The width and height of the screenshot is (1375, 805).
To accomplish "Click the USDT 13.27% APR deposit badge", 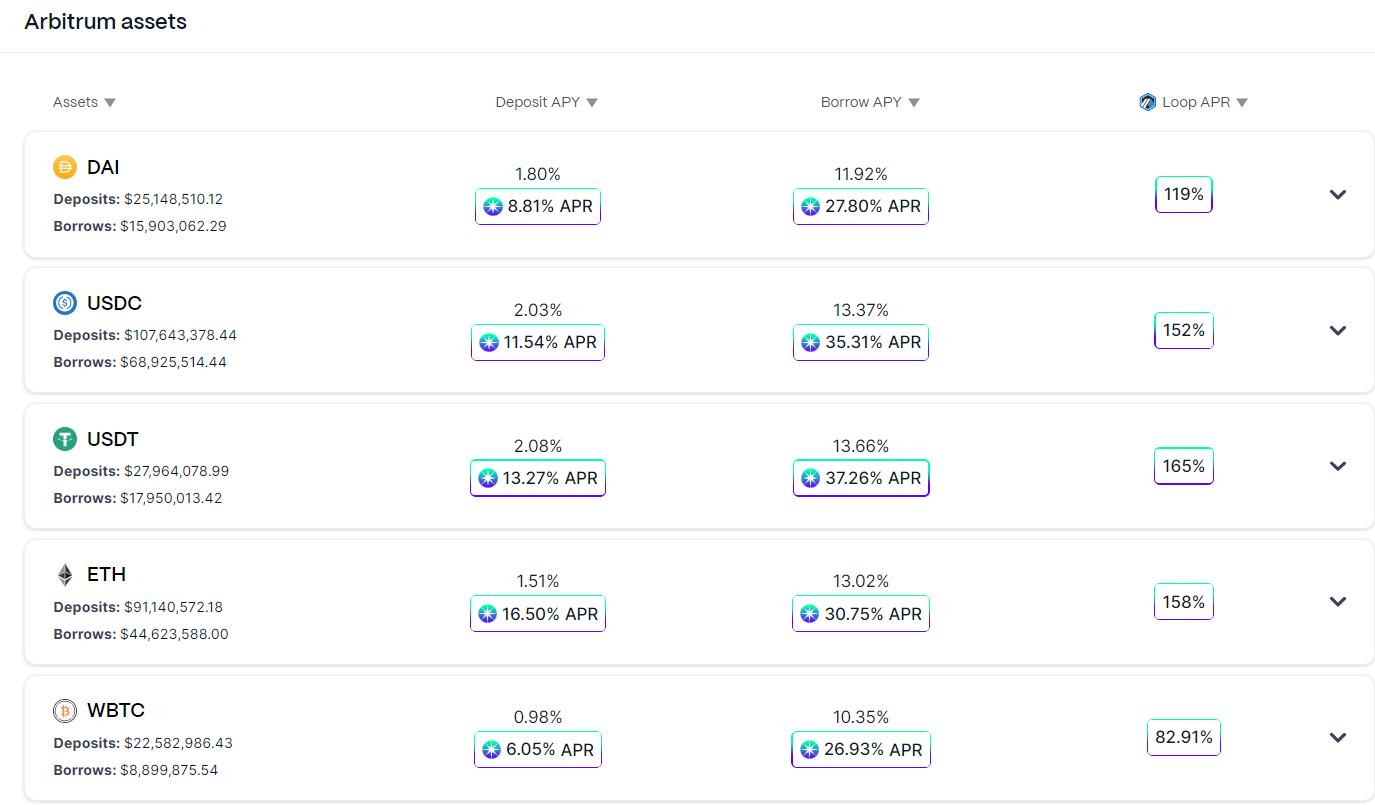I will (538, 478).
